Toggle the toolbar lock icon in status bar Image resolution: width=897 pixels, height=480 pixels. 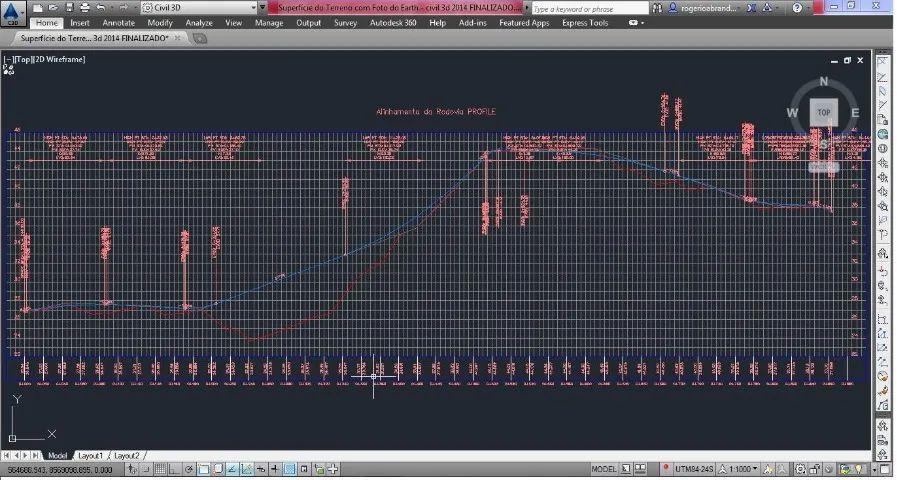click(815, 470)
